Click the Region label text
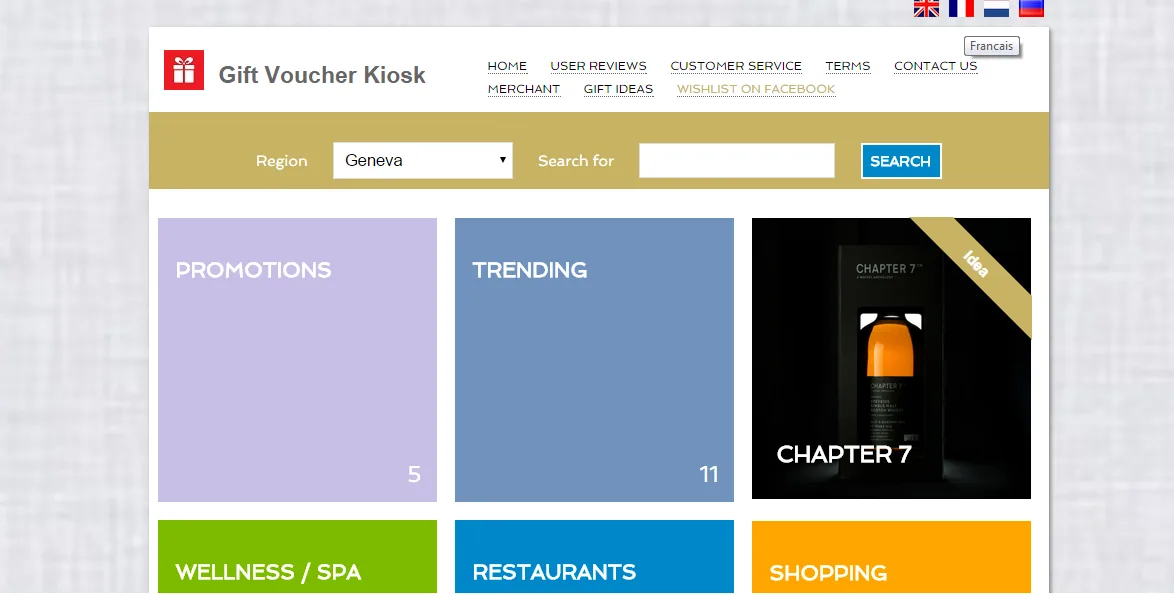1174x595 pixels. click(282, 161)
